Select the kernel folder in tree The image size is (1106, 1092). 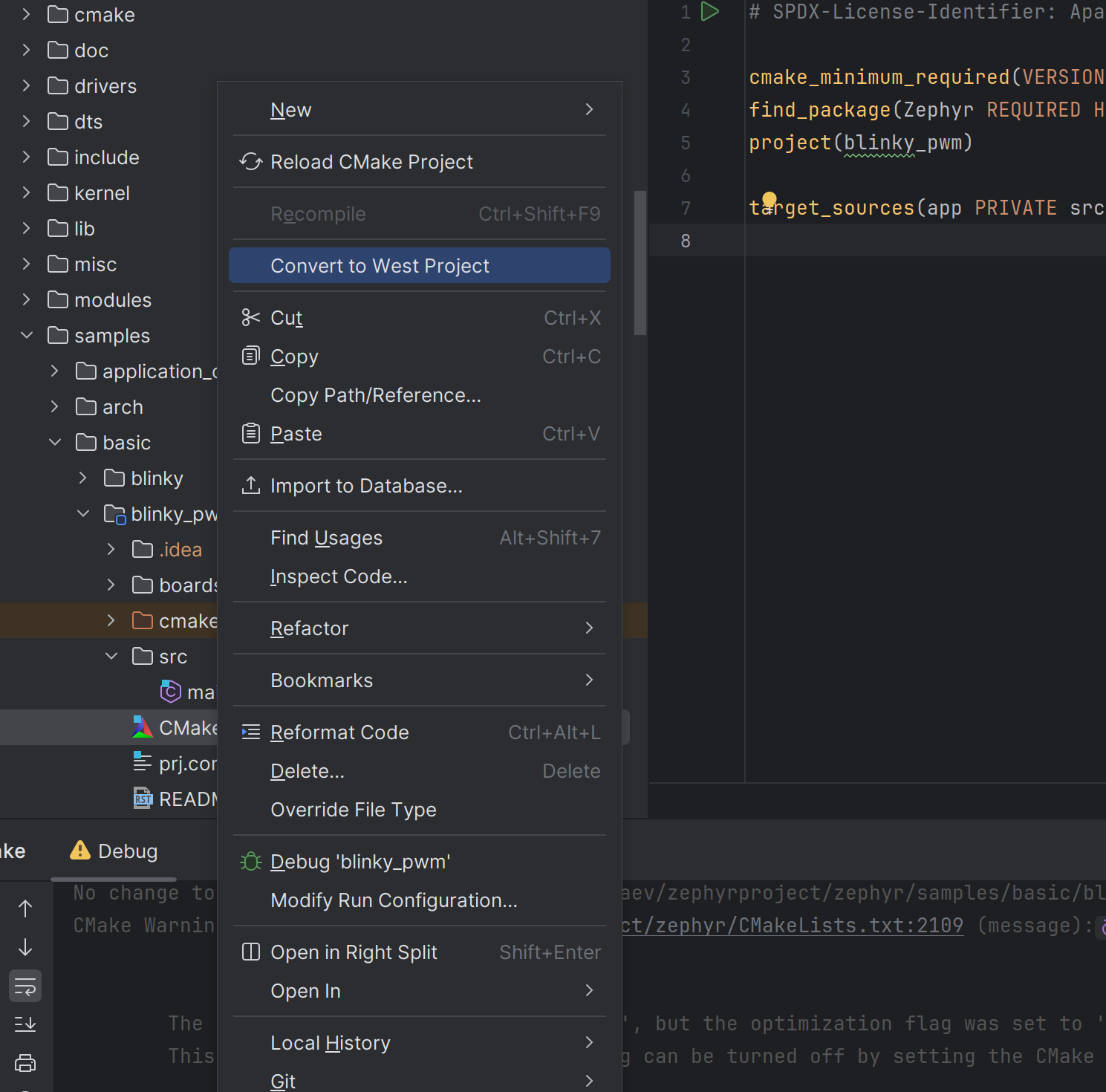click(x=103, y=192)
